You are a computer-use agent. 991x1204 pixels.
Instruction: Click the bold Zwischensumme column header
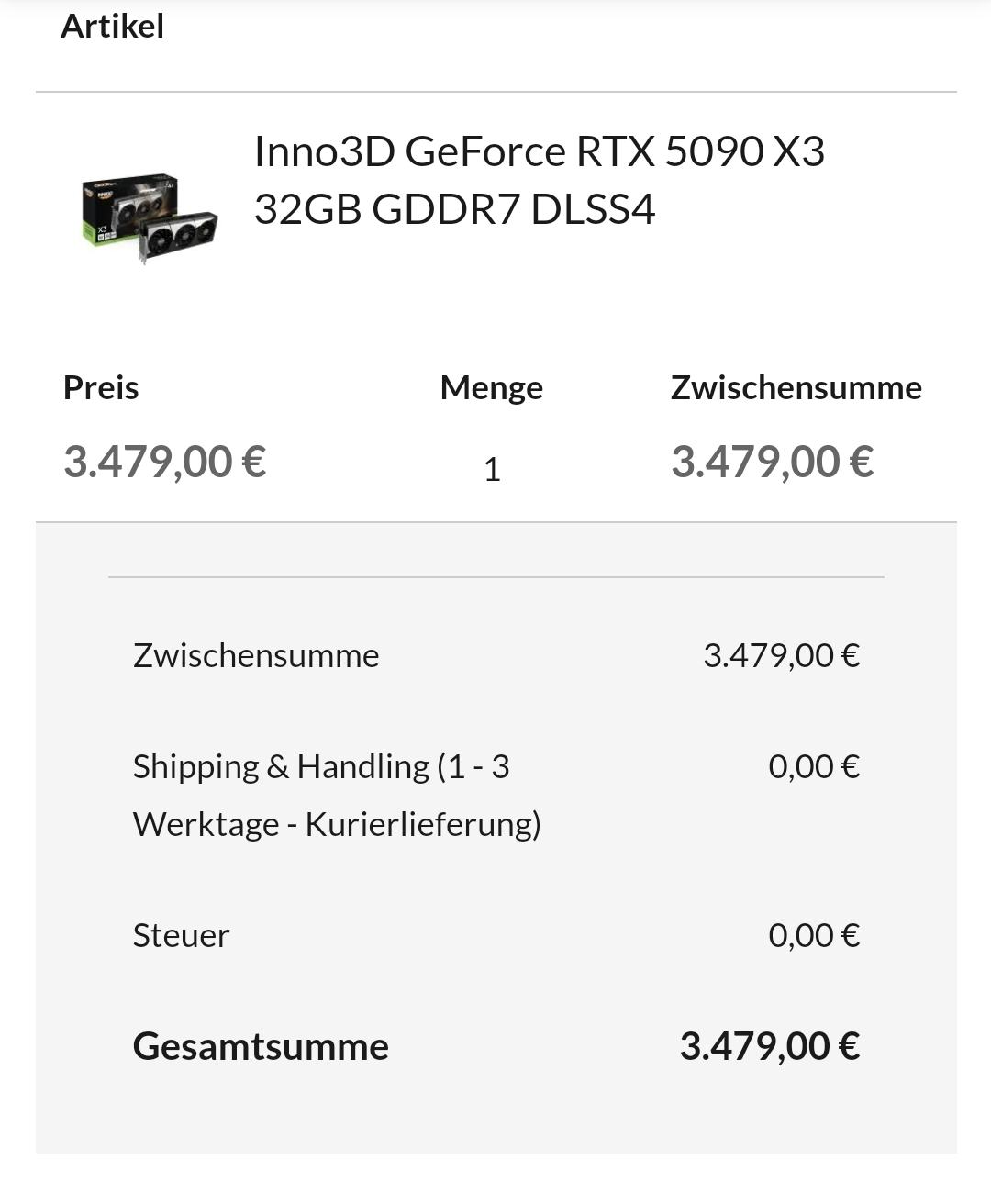[x=796, y=387]
